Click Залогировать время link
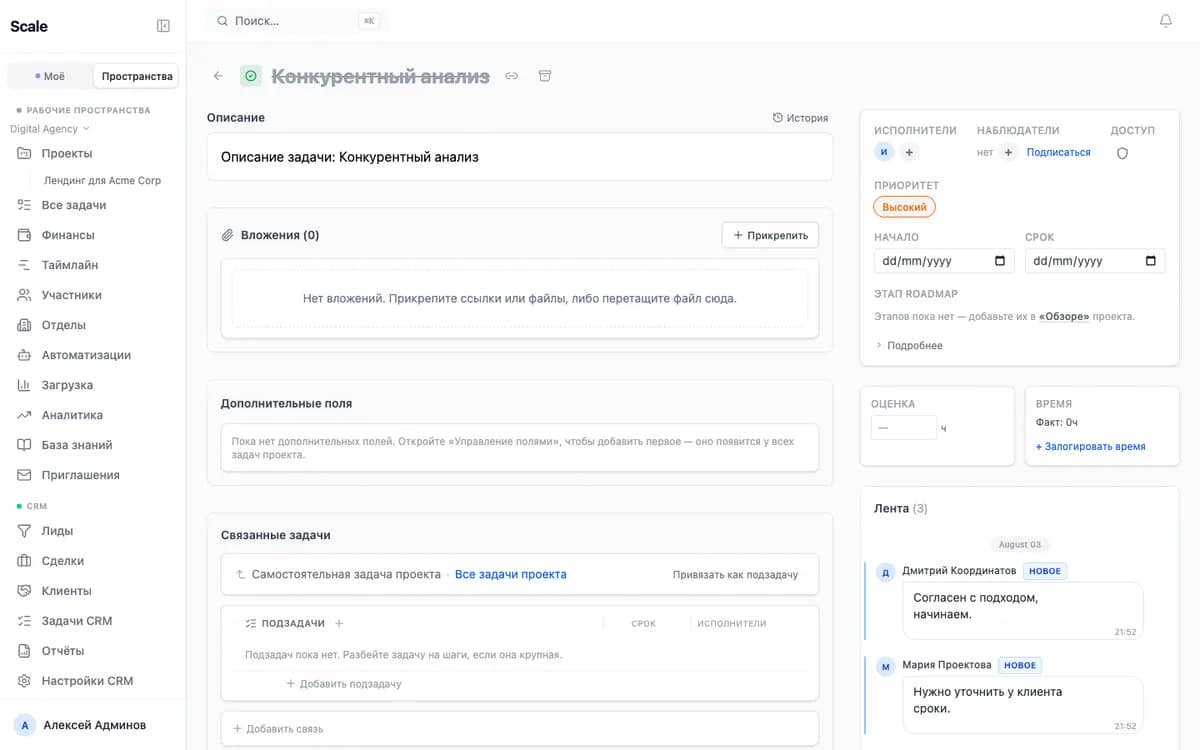Screen dimensions: 1200x750 click(x=1090, y=446)
